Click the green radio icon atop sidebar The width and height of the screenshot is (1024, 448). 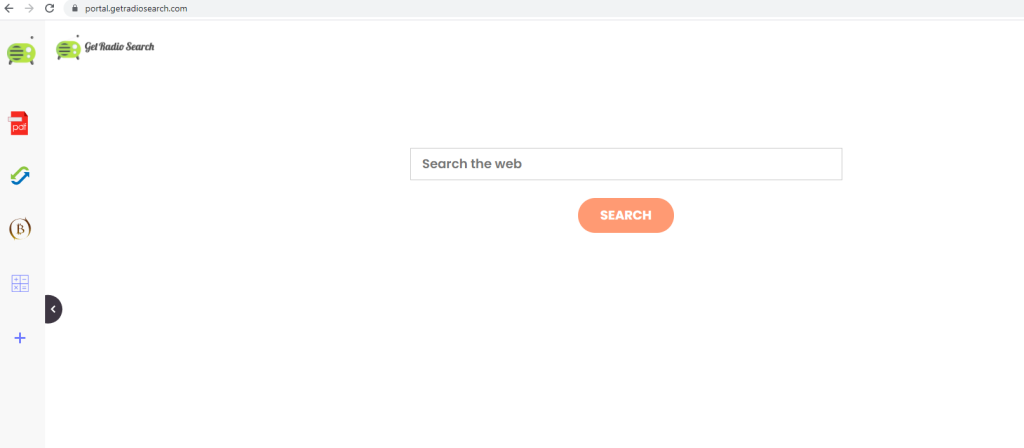pyautogui.click(x=21, y=51)
